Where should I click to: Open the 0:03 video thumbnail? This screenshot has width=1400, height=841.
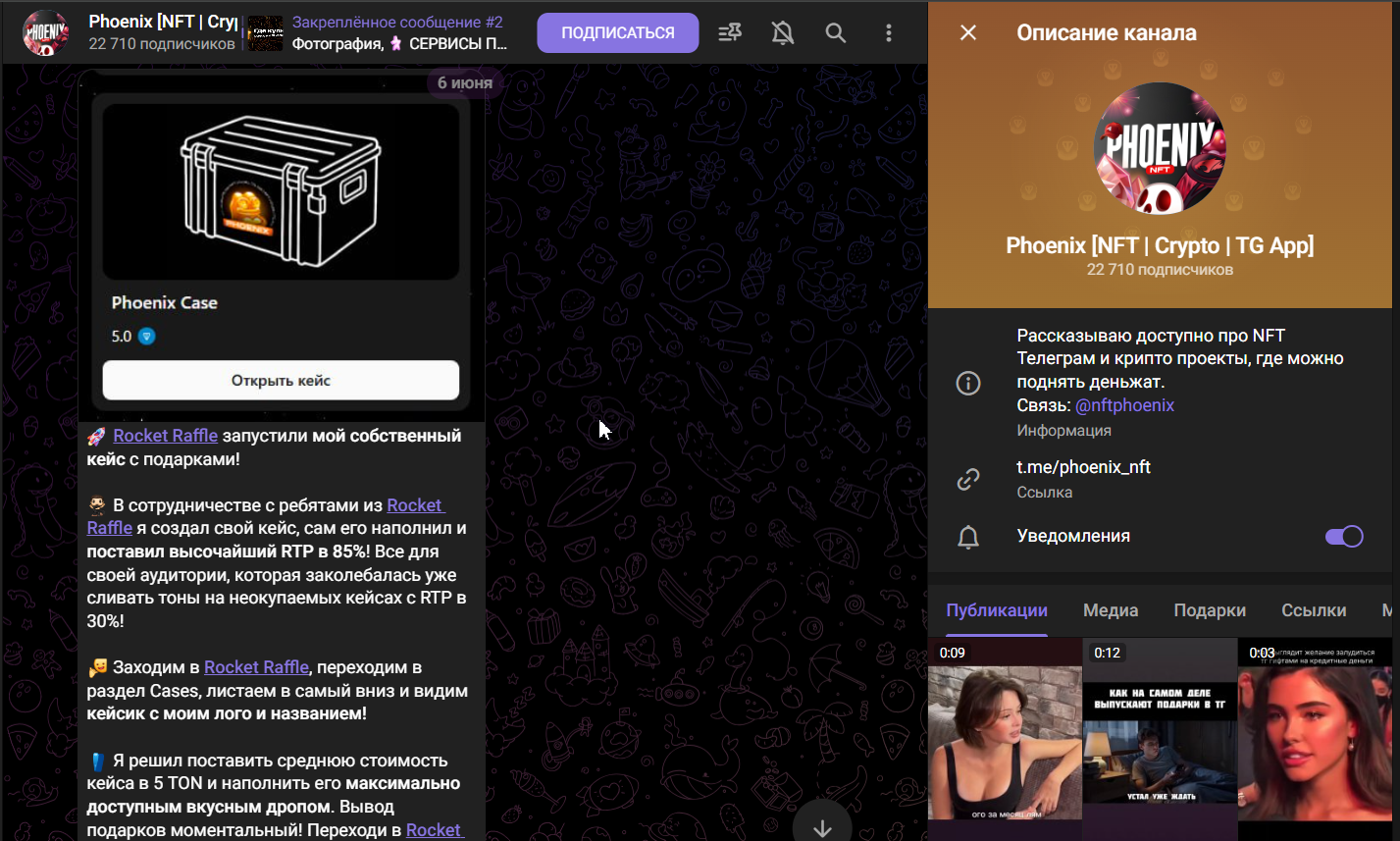1315,739
